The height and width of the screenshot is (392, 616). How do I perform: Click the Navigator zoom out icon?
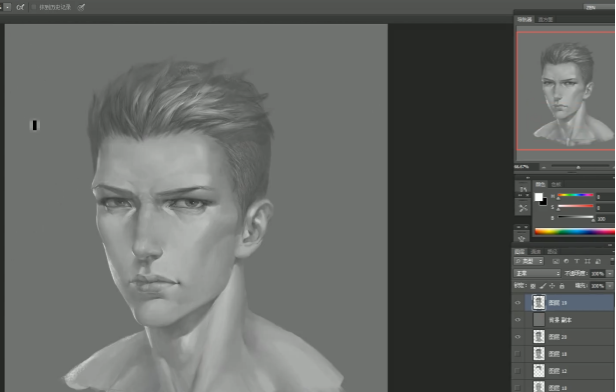click(544, 167)
